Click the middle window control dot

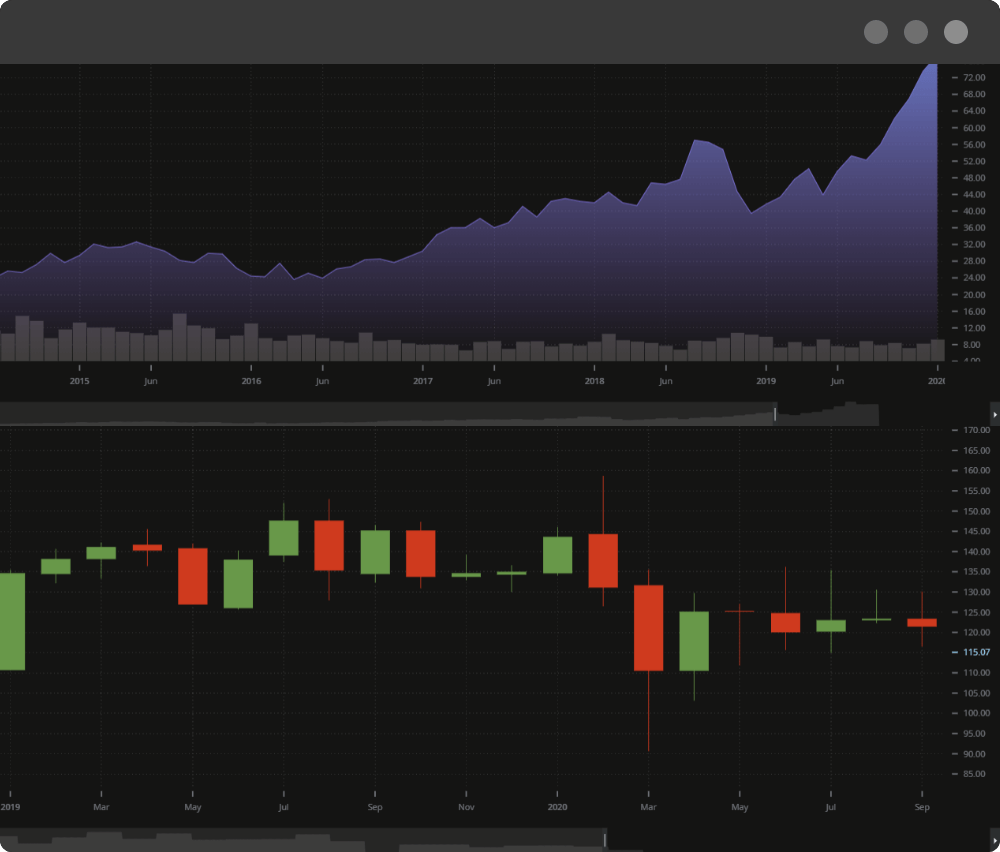pyautogui.click(x=916, y=32)
